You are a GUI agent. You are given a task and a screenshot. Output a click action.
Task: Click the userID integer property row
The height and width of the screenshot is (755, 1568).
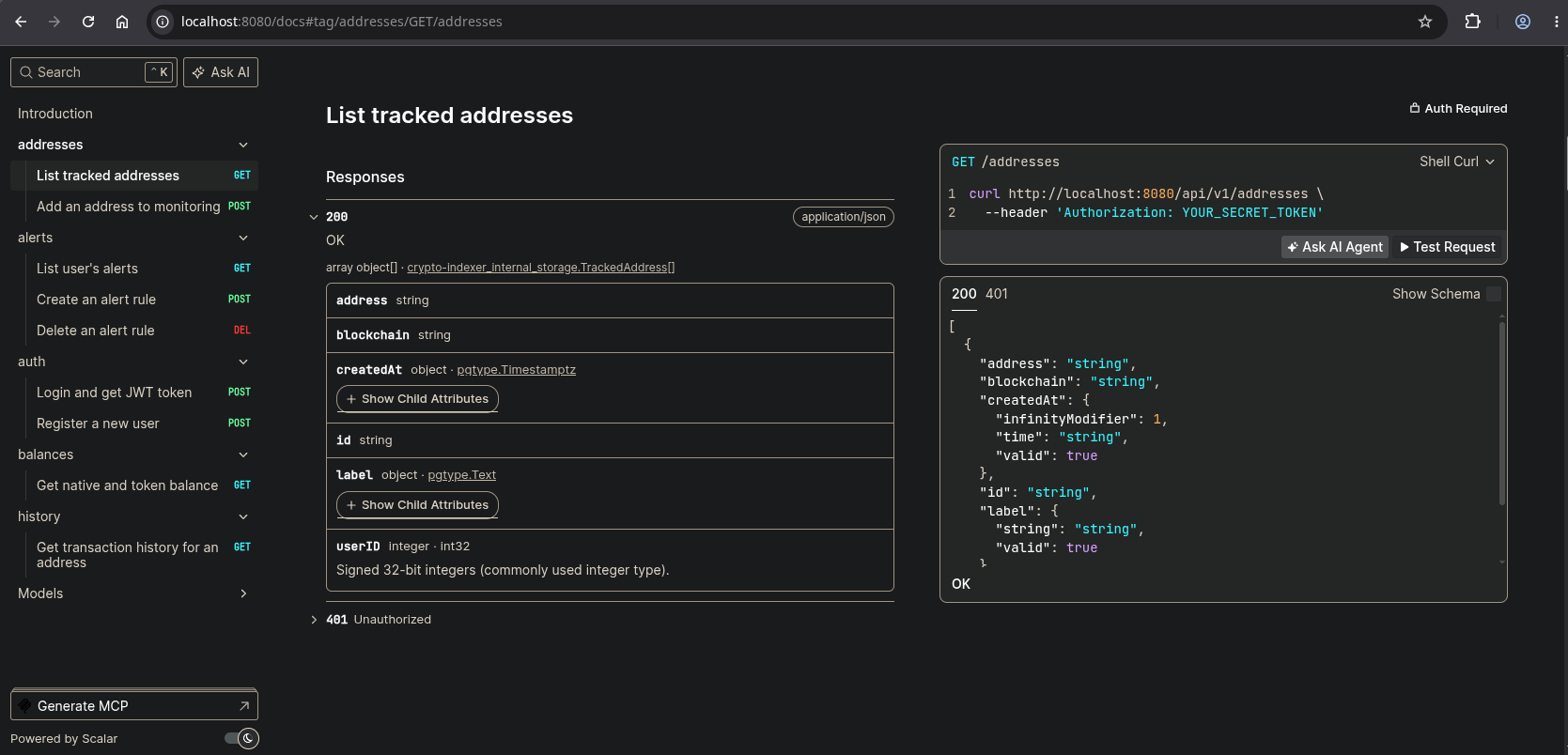point(610,560)
